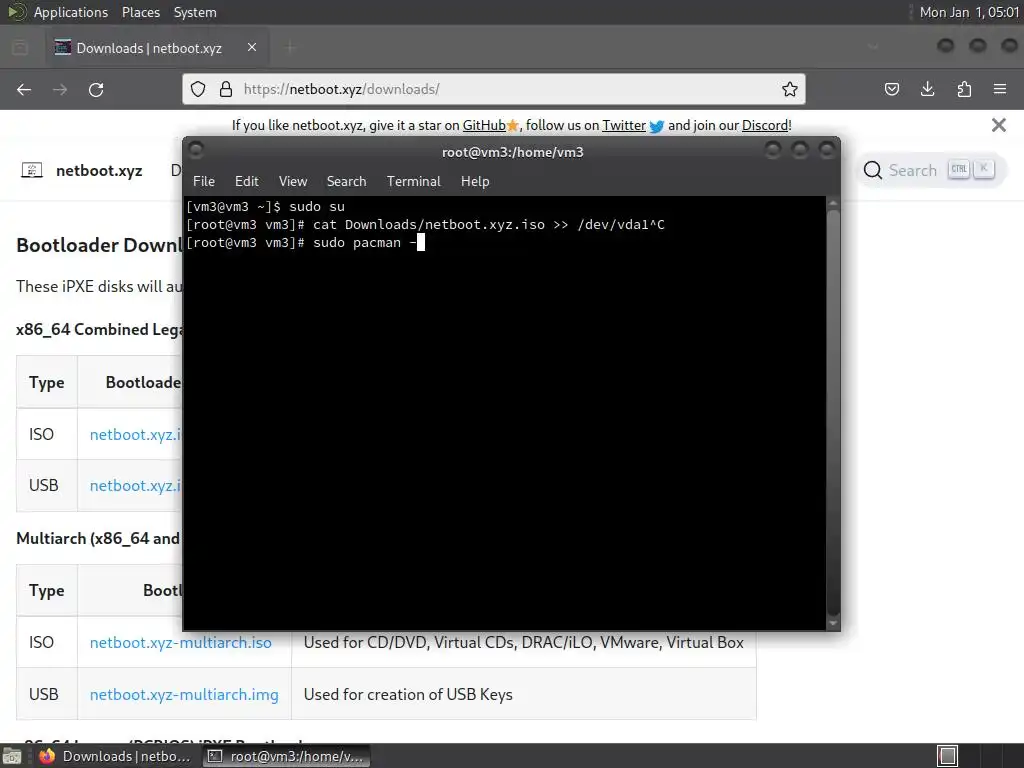
Task: Open the Pocket save icon
Action: pos(891,89)
